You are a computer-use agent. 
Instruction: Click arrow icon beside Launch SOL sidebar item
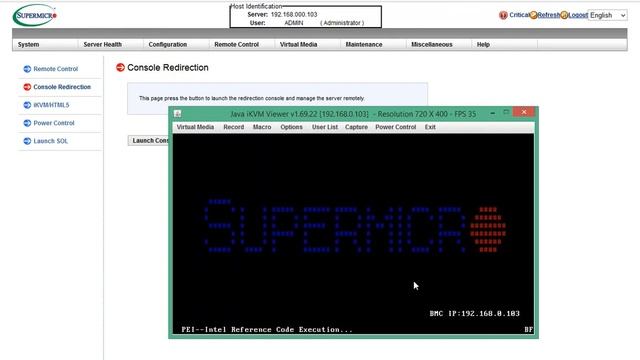click(27, 141)
